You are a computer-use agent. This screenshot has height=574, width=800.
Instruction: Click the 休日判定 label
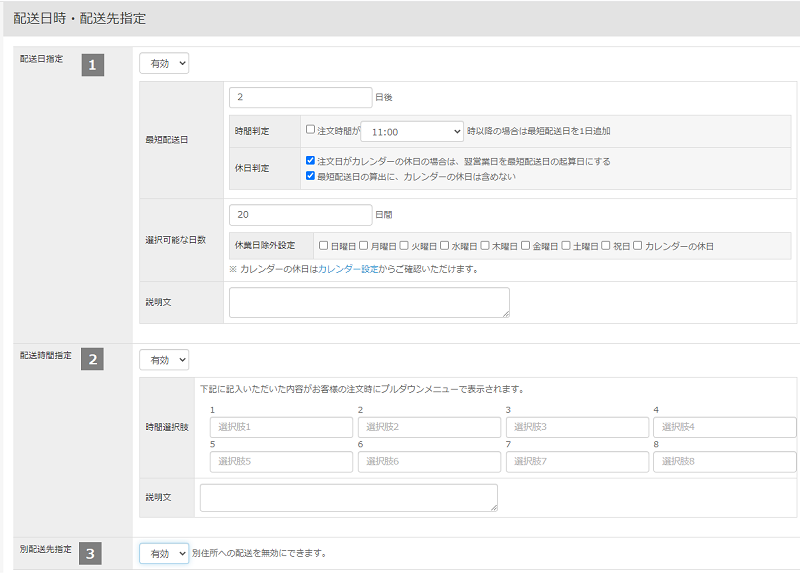252,168
